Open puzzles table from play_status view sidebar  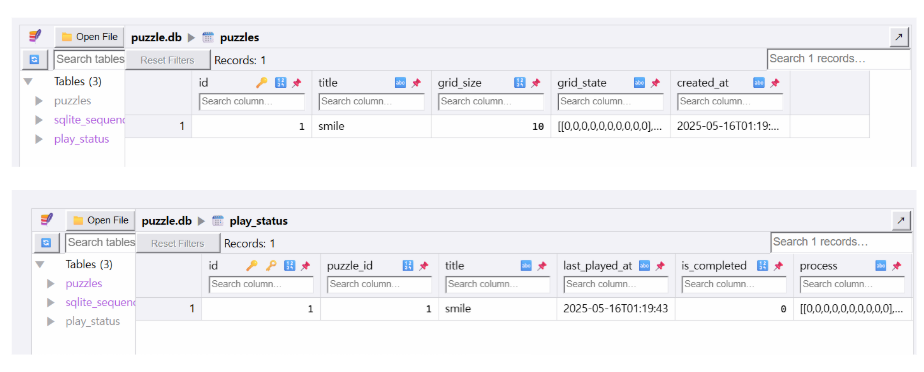(x=84, y=283)
